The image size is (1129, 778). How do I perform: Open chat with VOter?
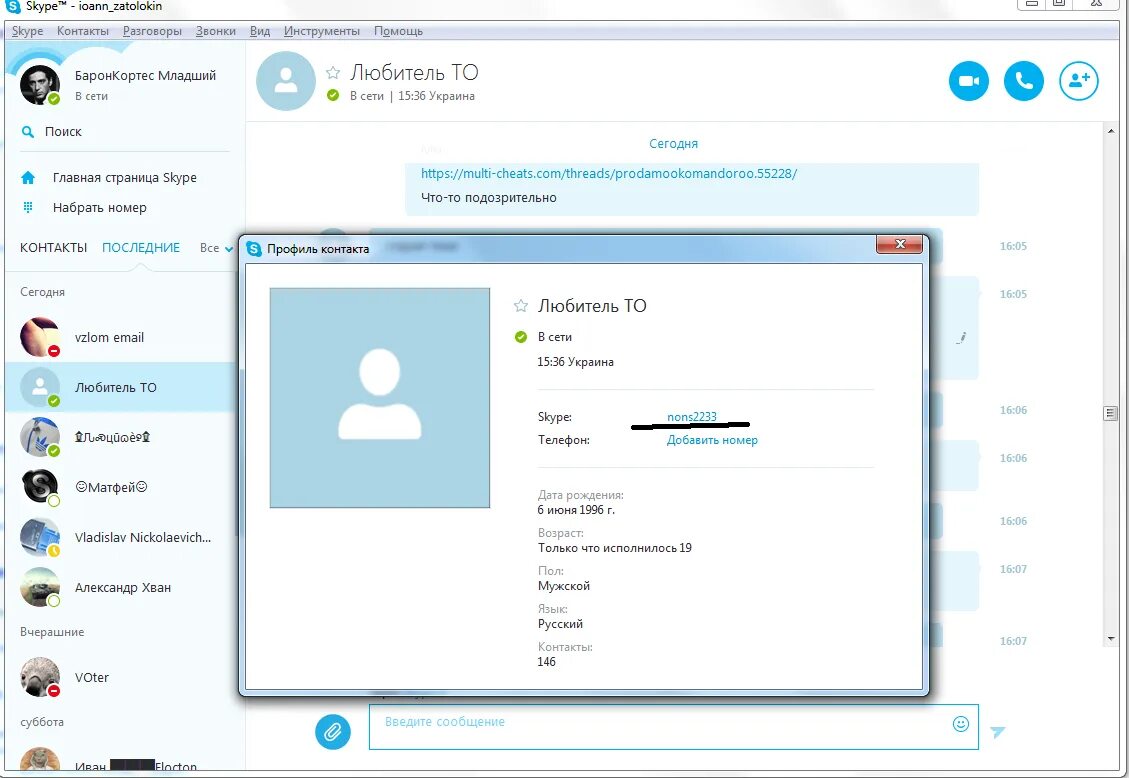tap(122, 677)
